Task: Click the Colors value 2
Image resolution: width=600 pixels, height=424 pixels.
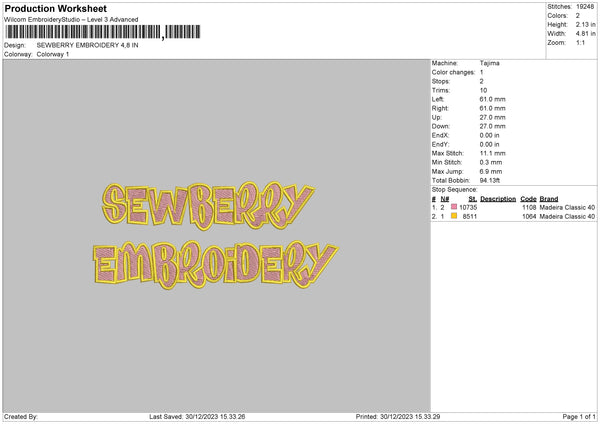Action: click(x=578, y=16)
